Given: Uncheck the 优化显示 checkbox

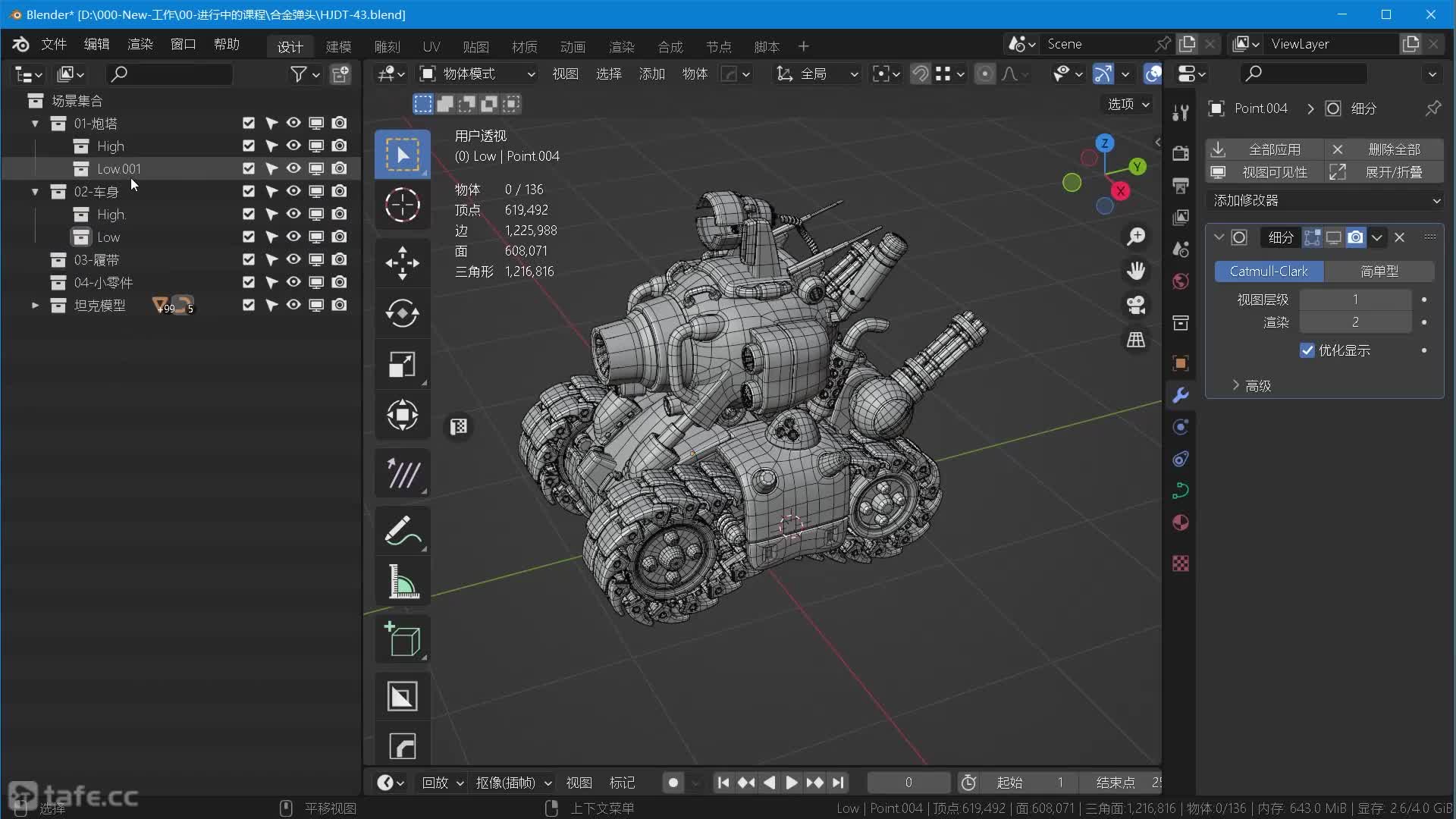Looking at the screenshot, I should [x=1307, y=350].
